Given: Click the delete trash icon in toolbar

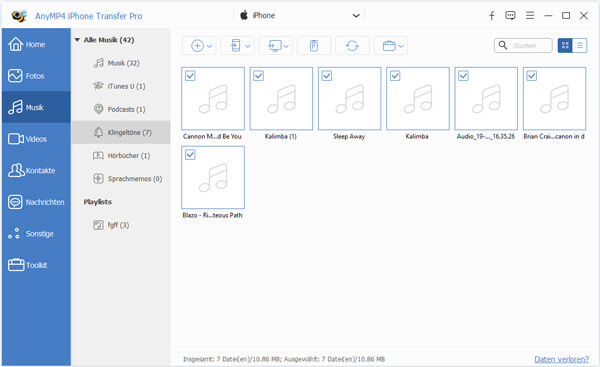Looking at the screenshot, I should [314, 46].
